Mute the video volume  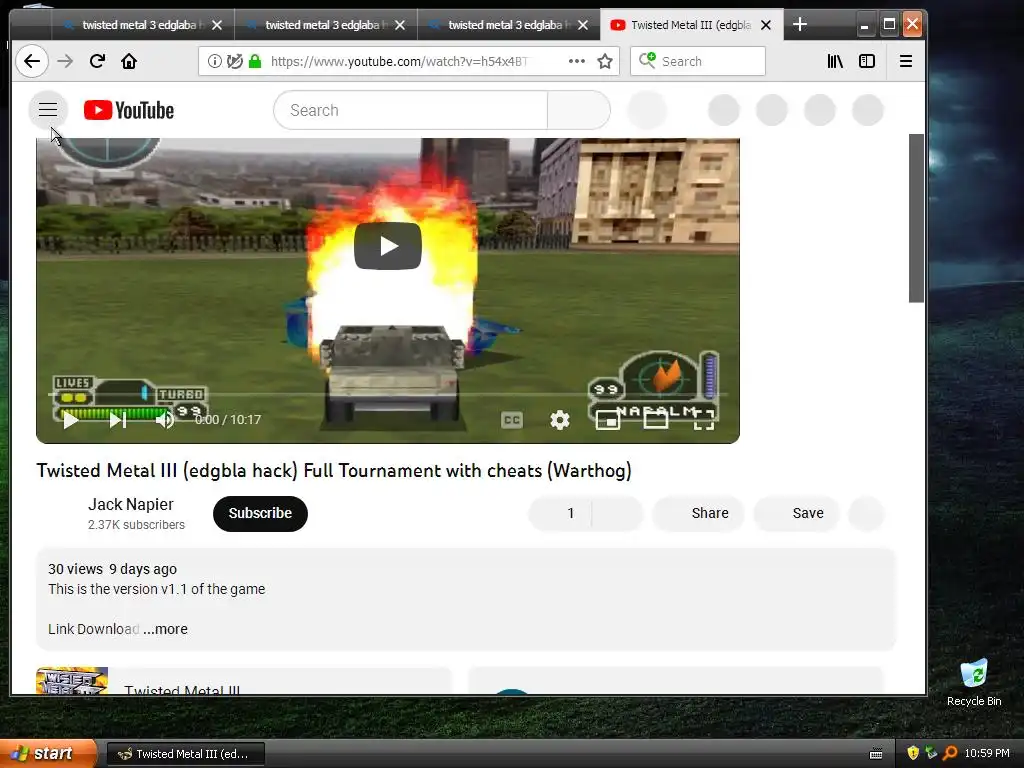click(165, 420)
